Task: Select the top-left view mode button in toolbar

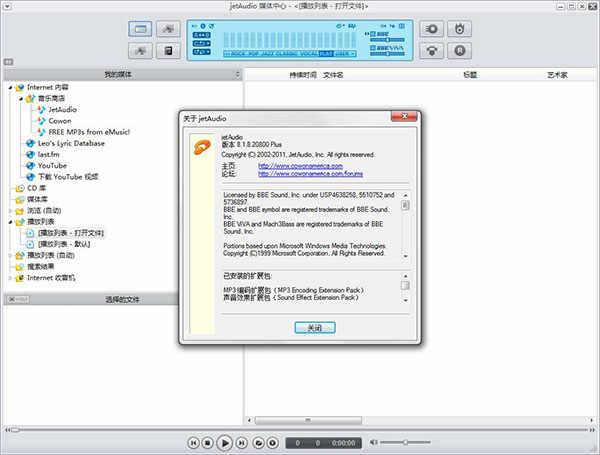Action: (x=140, y=29)
